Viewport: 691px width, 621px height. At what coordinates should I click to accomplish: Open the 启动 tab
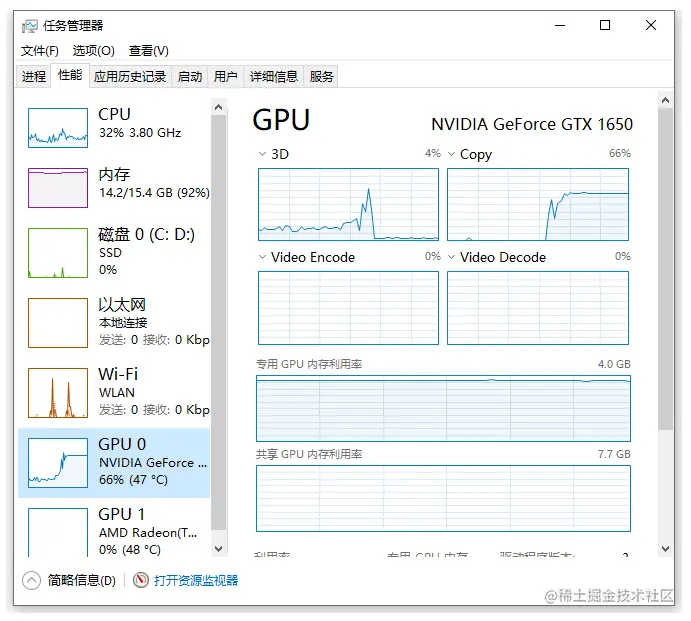pyautogui.click(x=190, y=77)
